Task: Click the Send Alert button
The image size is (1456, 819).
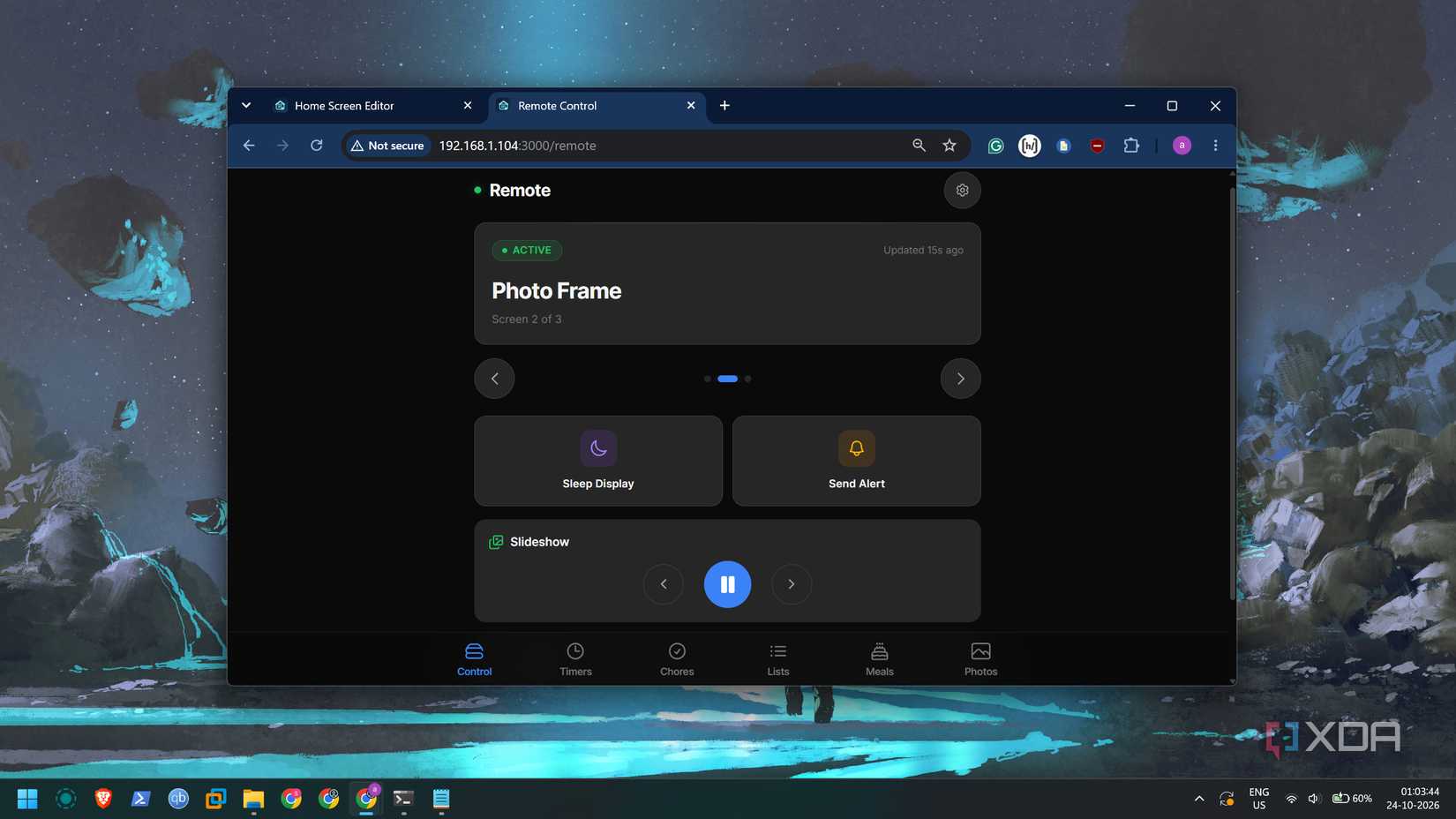Action: [856, 461]
